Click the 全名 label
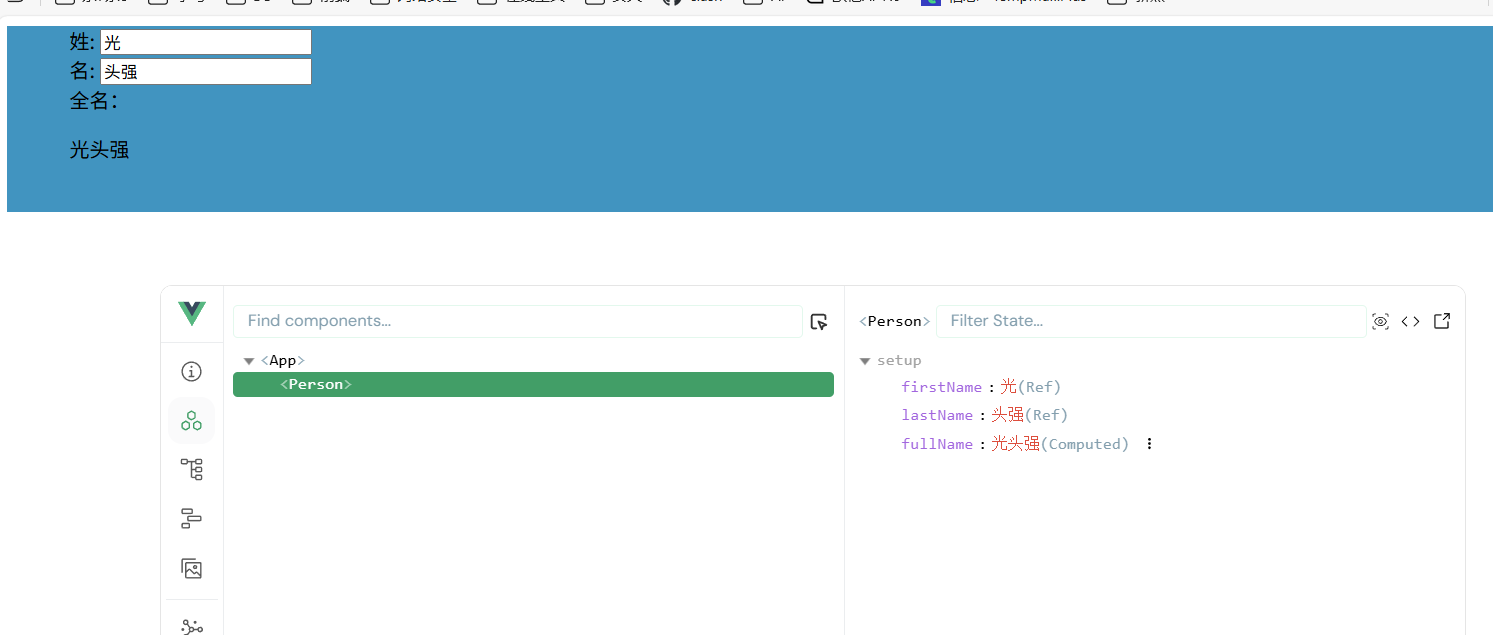 pos(93,101)
